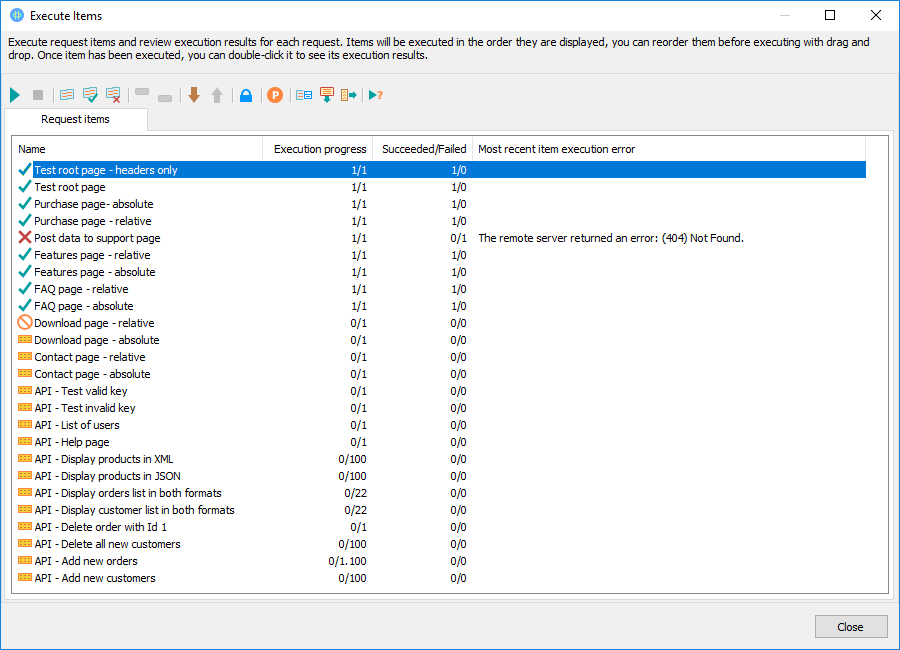900x650 pixels.
Task: Open the item properties icon
Action: [65, 94]
